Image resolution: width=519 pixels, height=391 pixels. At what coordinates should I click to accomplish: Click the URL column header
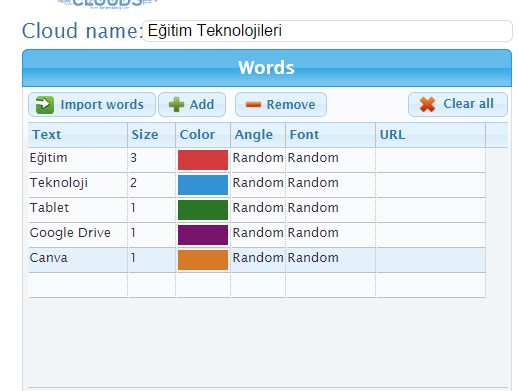[x=431, y=135]
